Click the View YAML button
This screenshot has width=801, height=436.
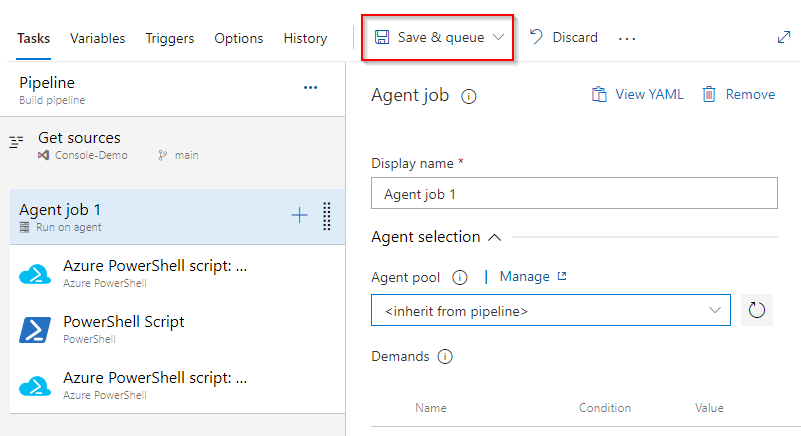(638, 94)
